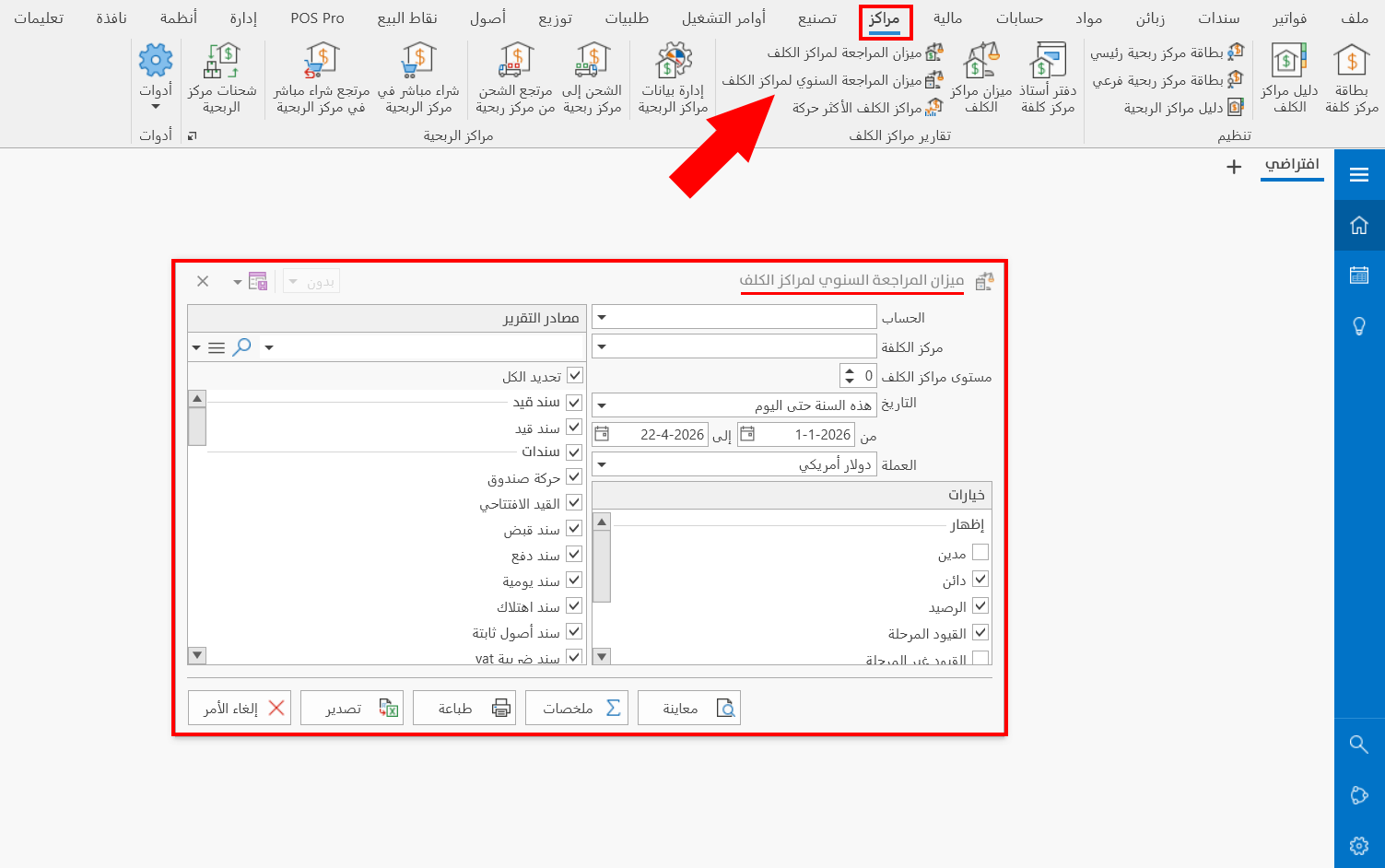Click scroll-down arrow of مصادر التقرير list

(197, 655)
